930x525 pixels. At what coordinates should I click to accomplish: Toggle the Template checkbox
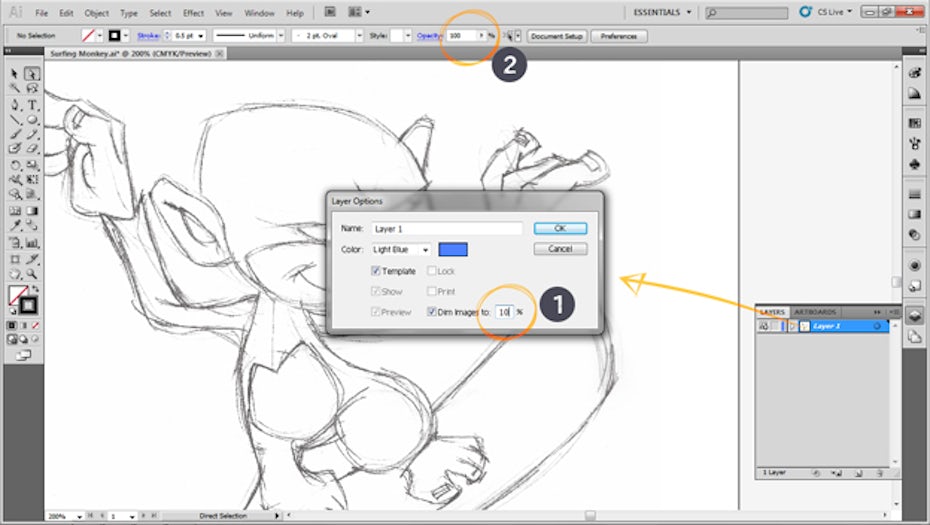point(376,271)
